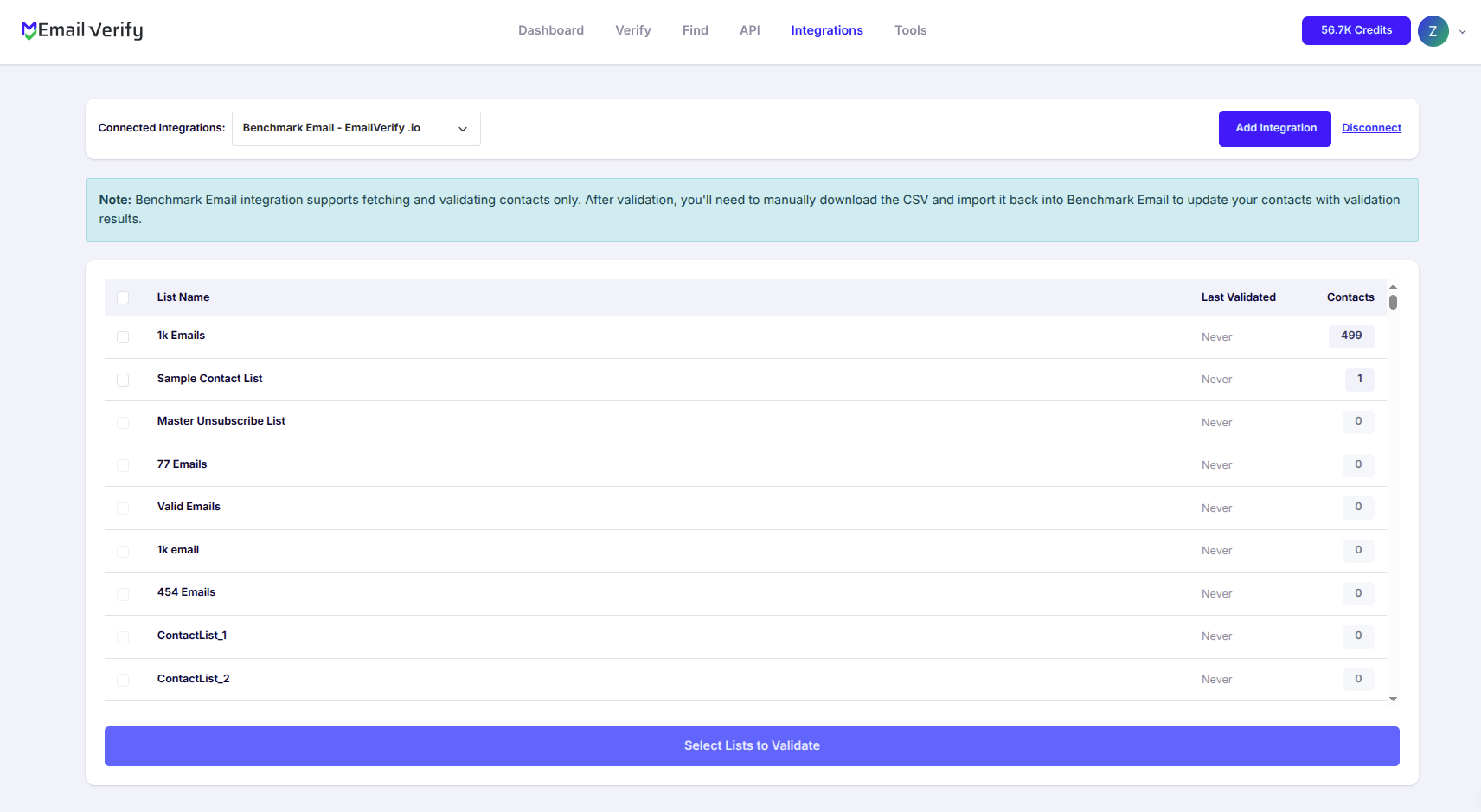Click the Sample Contact List name

coord(209,379)
